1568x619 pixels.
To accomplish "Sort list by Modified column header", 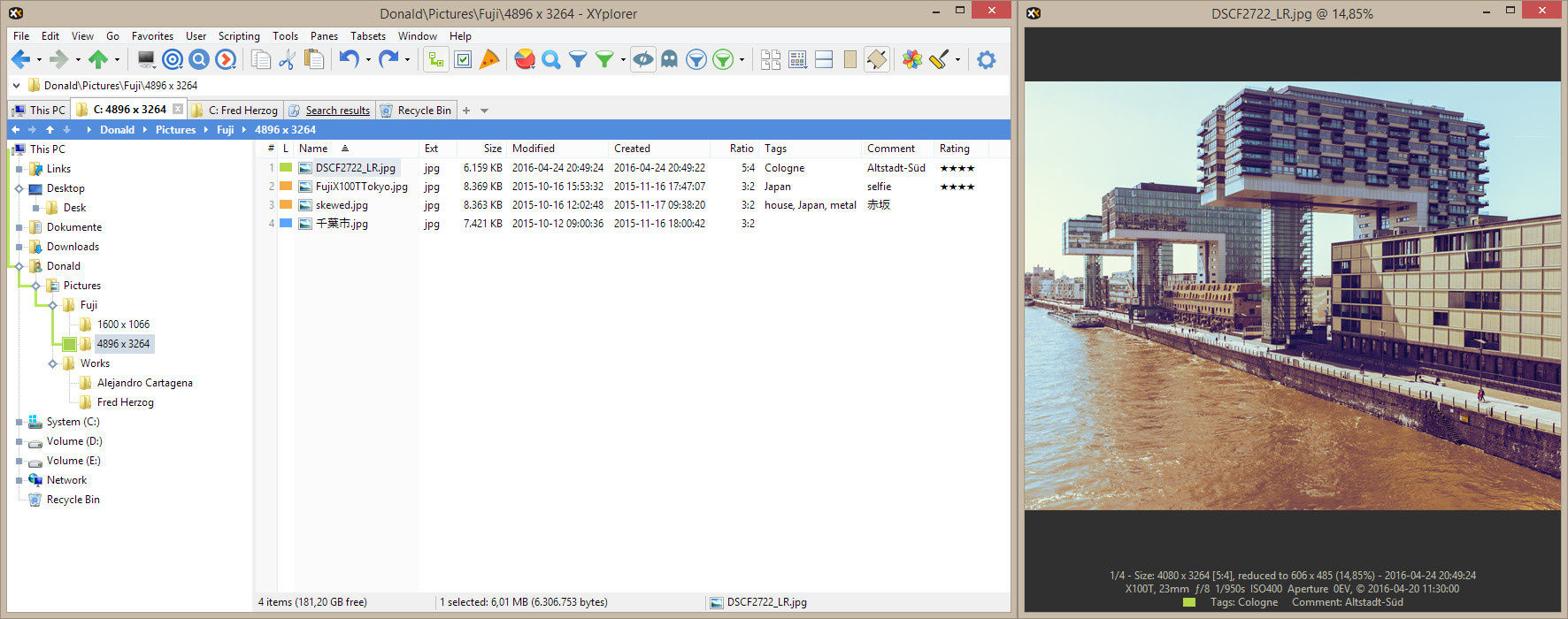I will (534, 149).
